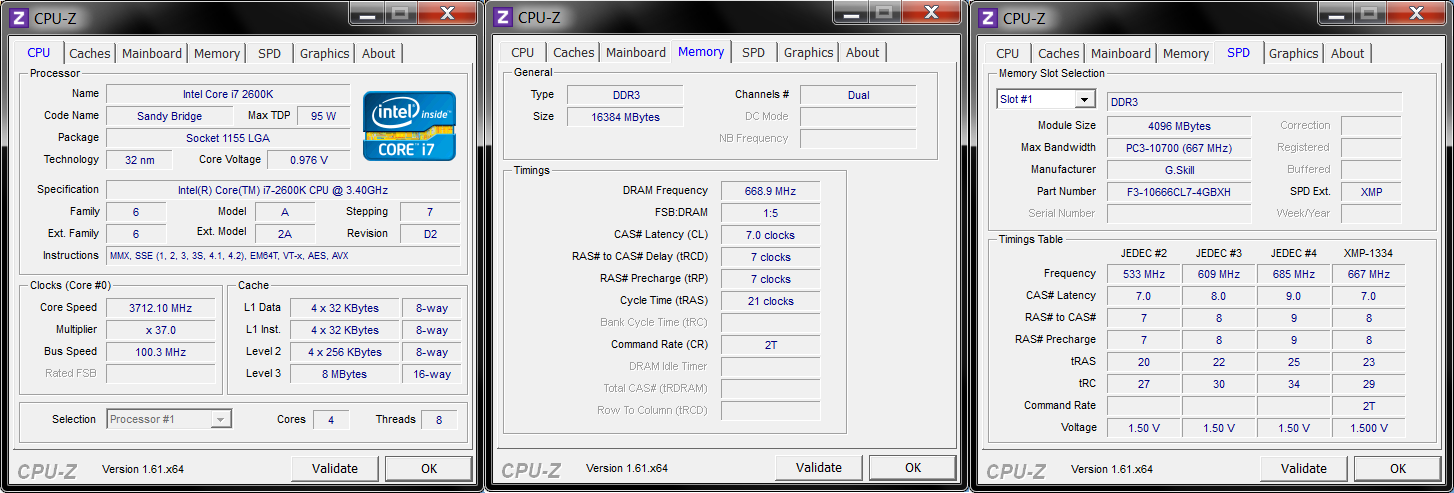This screenshot has height=493, width=1454.
Task: Click the Threads value 8
Action: pos(439,420)
